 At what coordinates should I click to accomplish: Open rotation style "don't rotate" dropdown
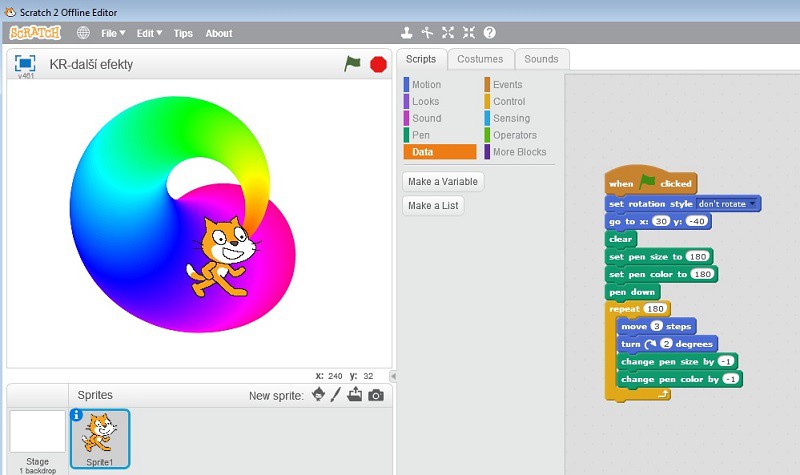click(x=727, y=204)
